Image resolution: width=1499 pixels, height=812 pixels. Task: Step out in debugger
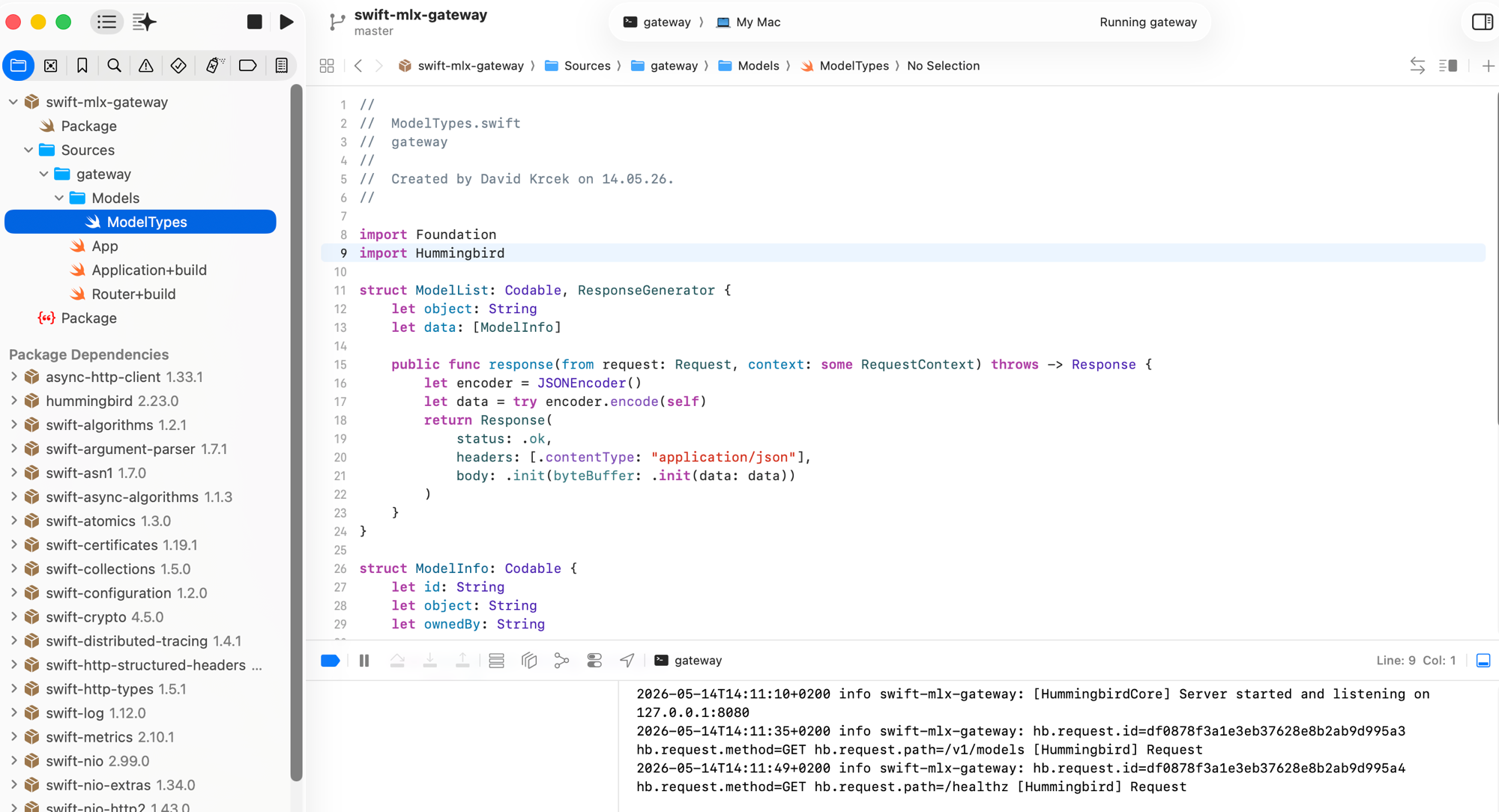pyautogui.click(x=462, y=661)
